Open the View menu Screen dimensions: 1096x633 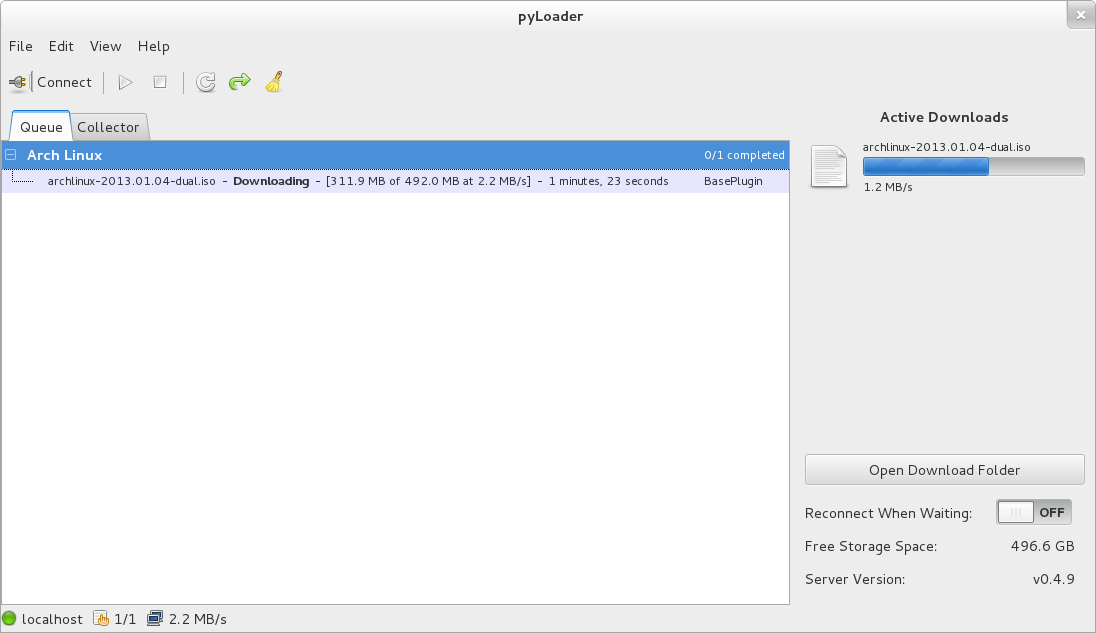(105, 46)
